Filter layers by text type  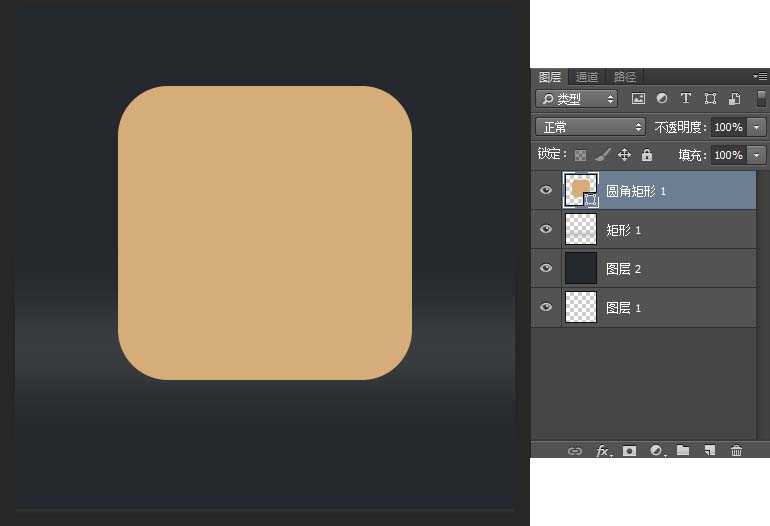[686, 99]
